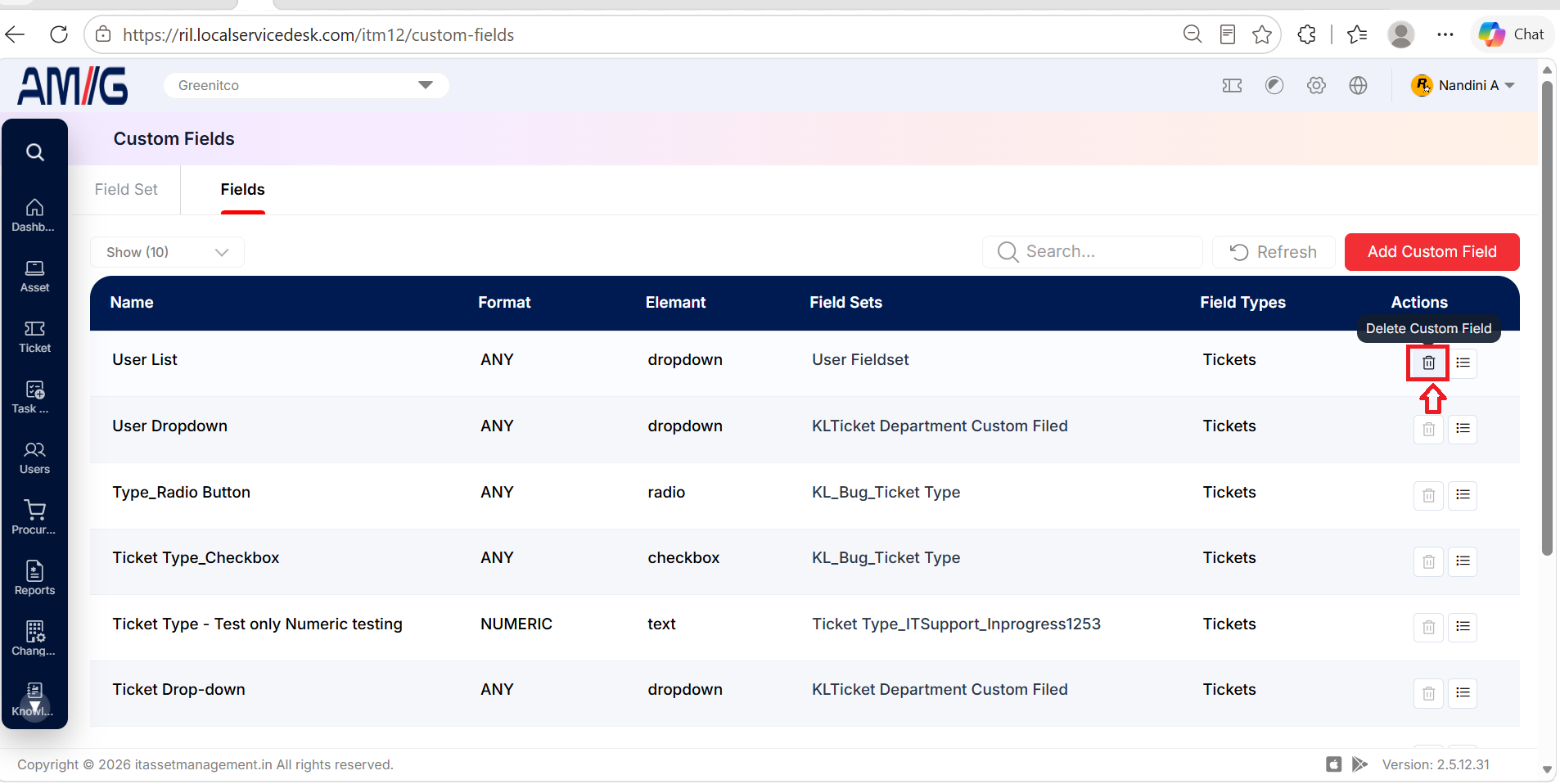Screen dimensions: 1560x784
Task: Delete the User List custom field
Action: coord(1428,363)
